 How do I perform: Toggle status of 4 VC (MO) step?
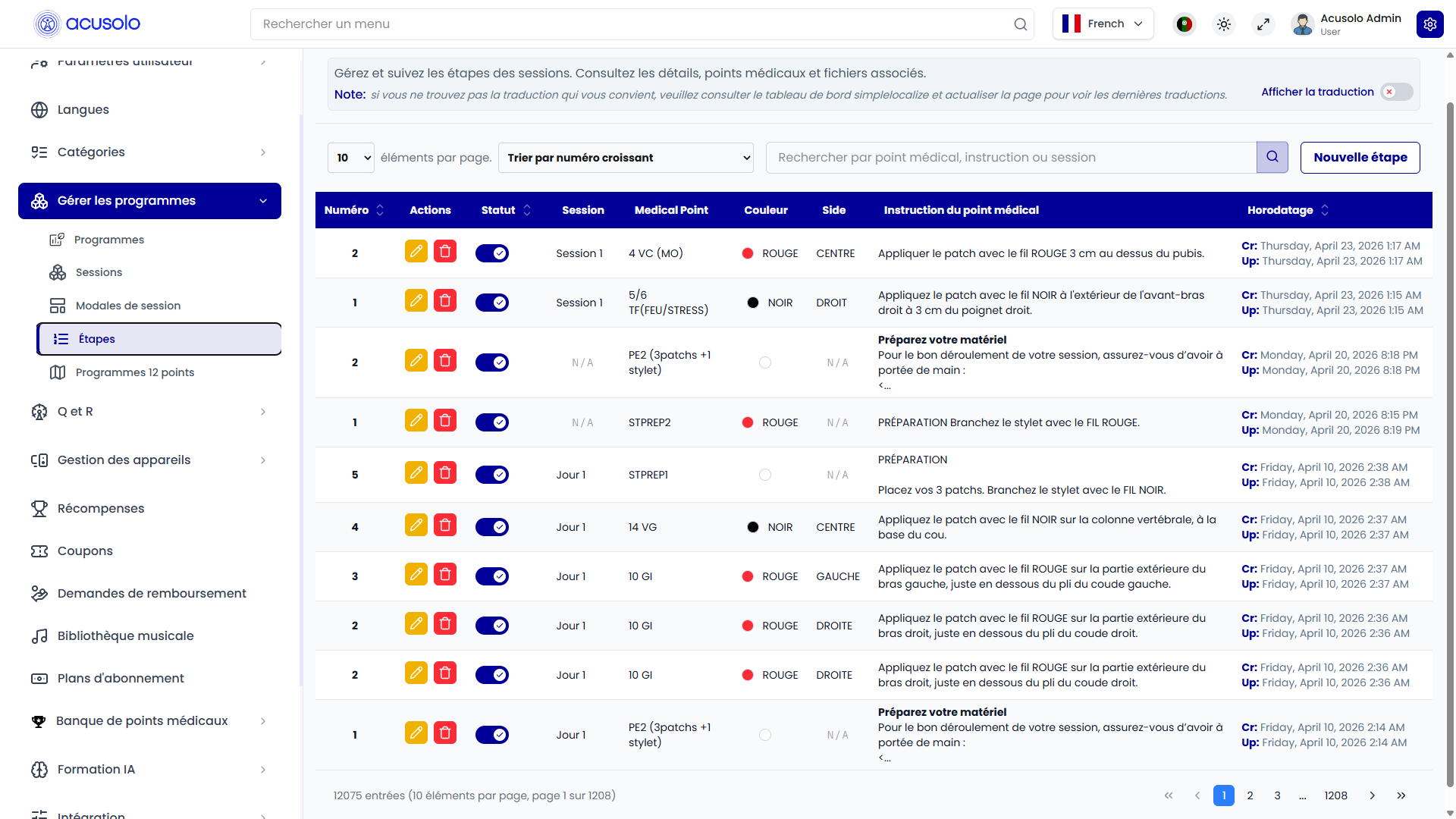tap(492, 253)
